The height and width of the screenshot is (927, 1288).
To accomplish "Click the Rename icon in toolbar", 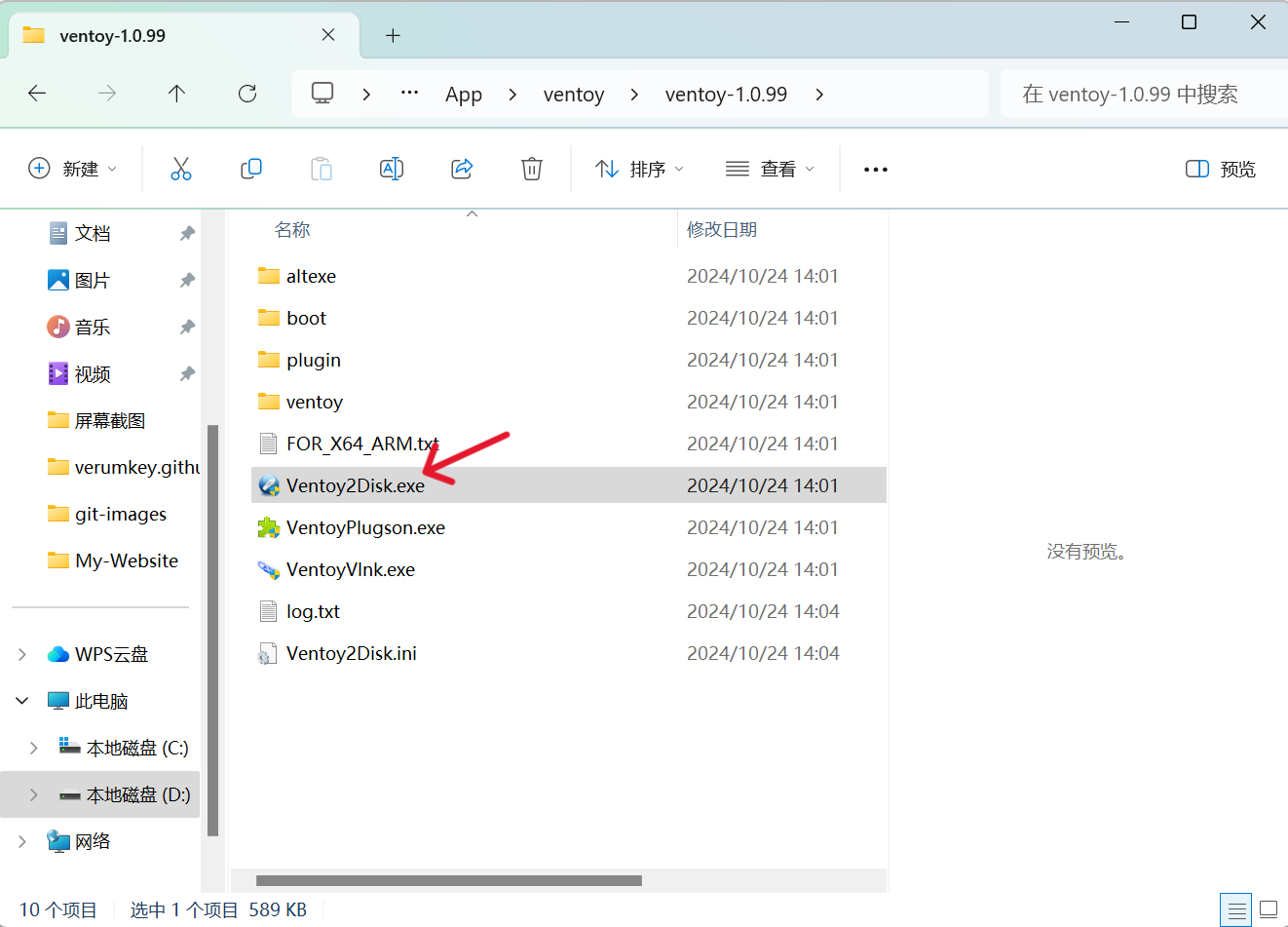I will [392, 169].
